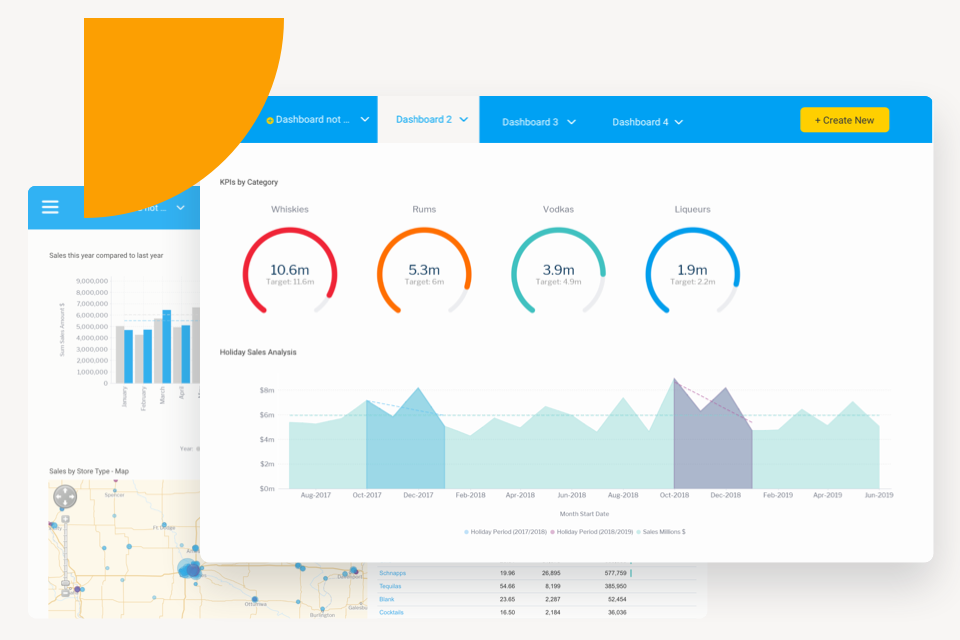Select the Whiskies KPI gauge
The image size is (960, 640).
click(290, 271)
